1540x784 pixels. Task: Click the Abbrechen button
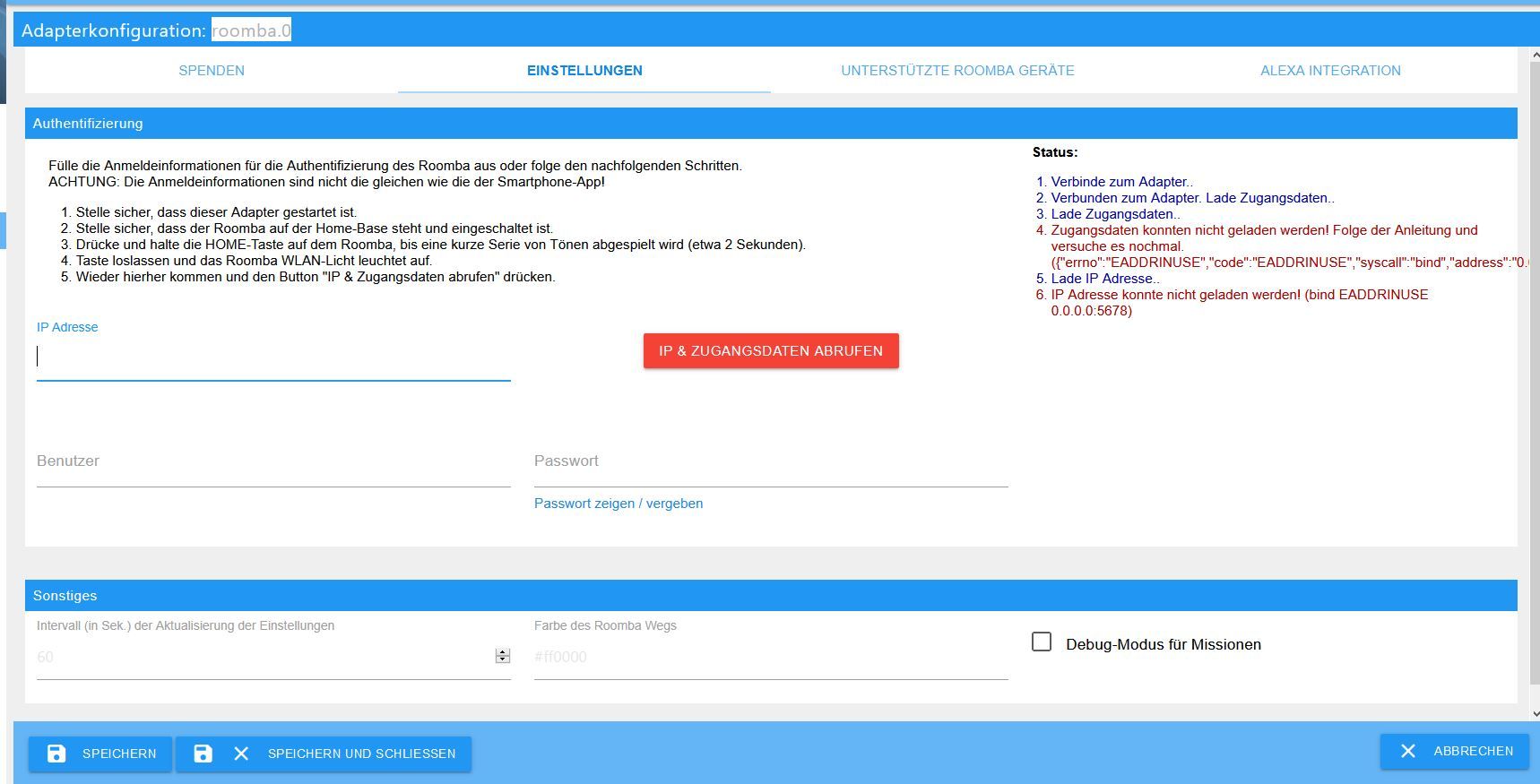1455,751
